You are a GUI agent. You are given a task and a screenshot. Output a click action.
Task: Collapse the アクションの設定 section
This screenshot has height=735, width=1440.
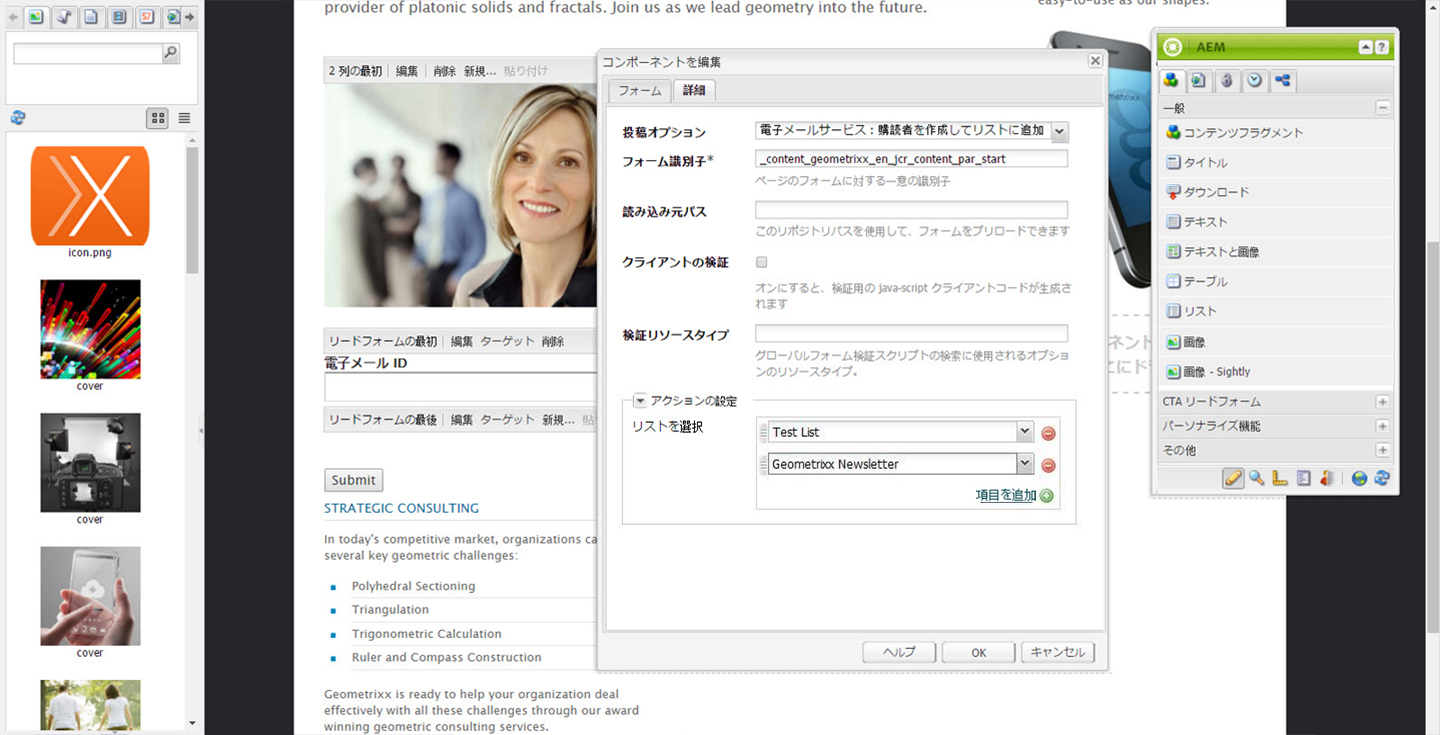pyautogui.click(x=640, y=401)
